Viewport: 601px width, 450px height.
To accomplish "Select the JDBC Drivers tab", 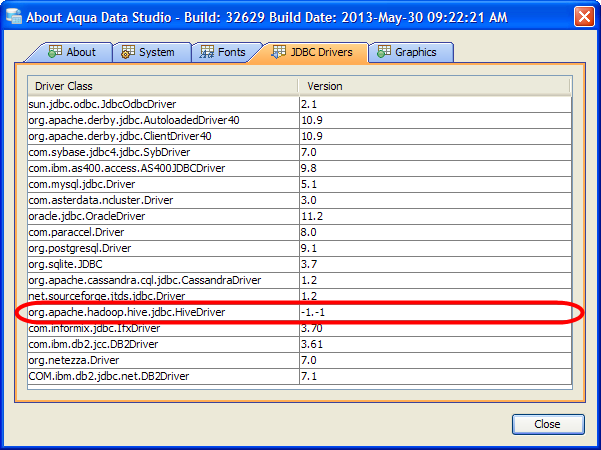I will [x=312, y=52].
